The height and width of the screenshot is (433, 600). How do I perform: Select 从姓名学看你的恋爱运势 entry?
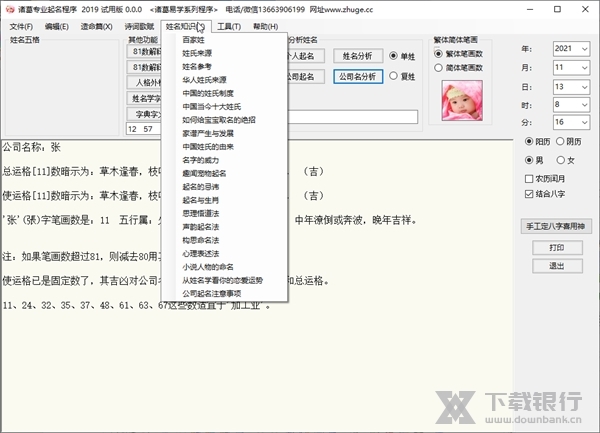224,280
